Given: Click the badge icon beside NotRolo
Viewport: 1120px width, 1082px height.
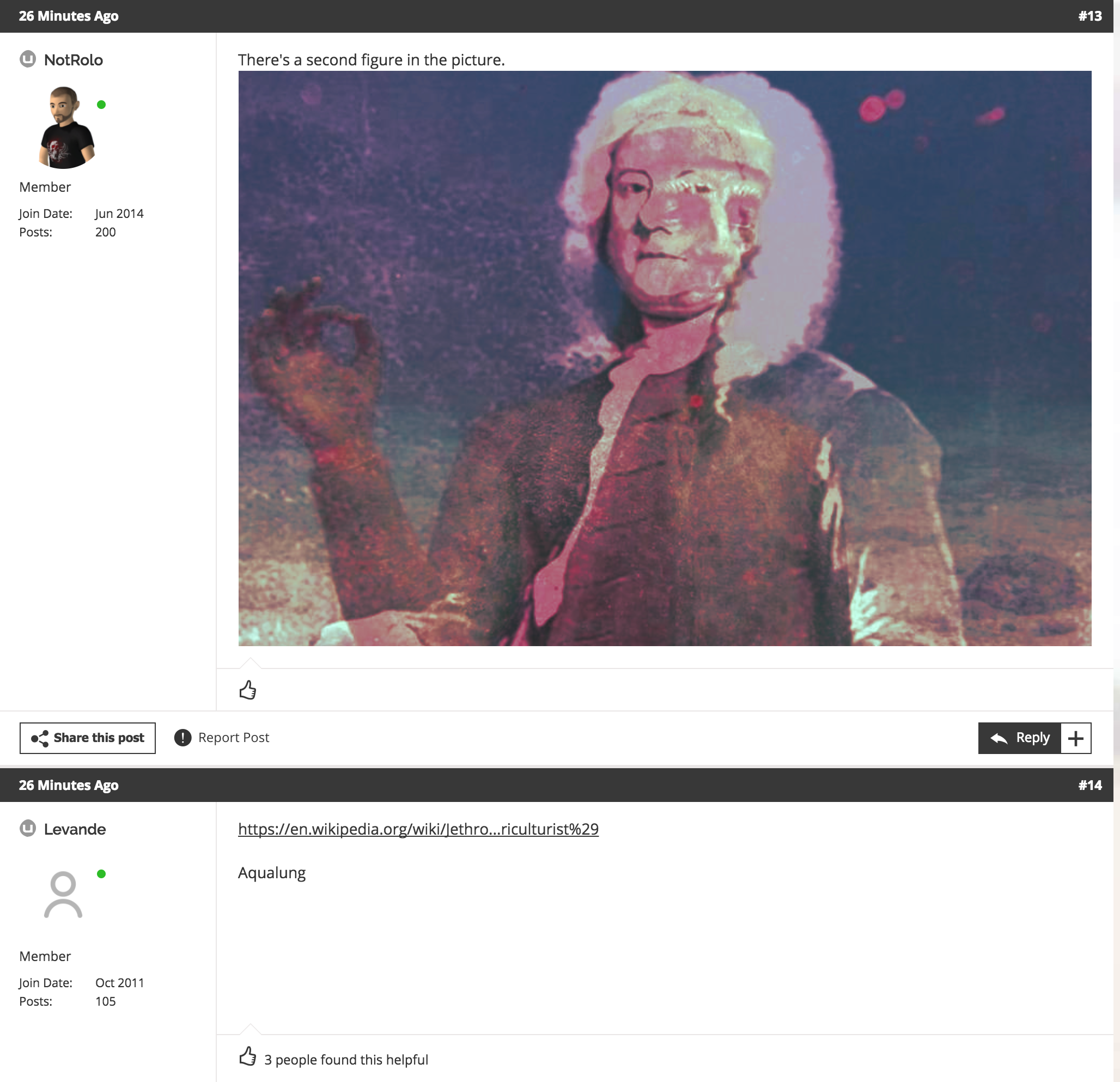Looking at the screenshot, I should click(x=28, y=59).
